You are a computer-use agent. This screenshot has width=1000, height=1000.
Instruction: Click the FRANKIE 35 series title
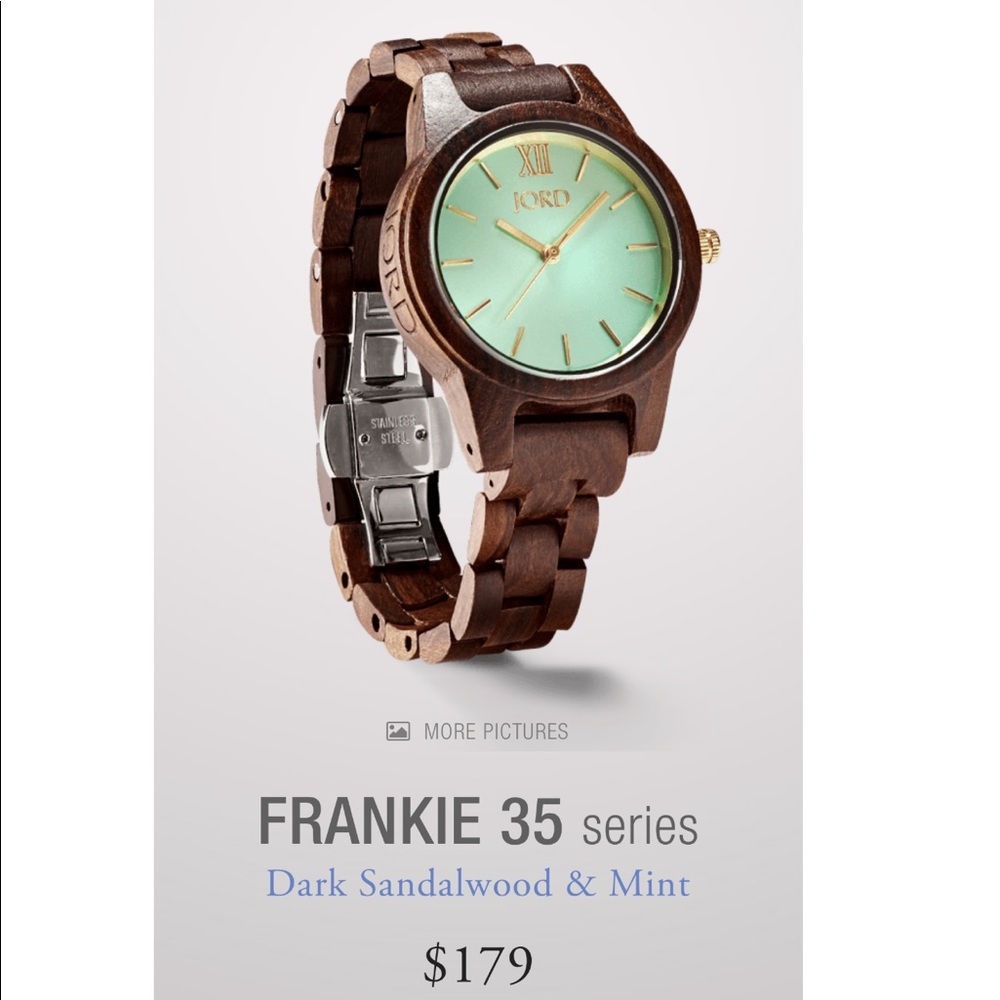[478, 823]
